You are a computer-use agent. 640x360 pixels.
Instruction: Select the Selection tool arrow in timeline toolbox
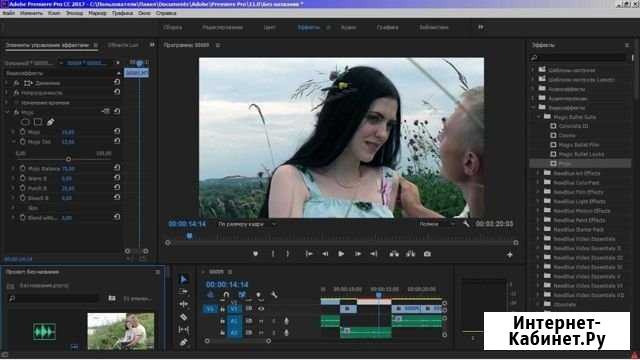184,279
